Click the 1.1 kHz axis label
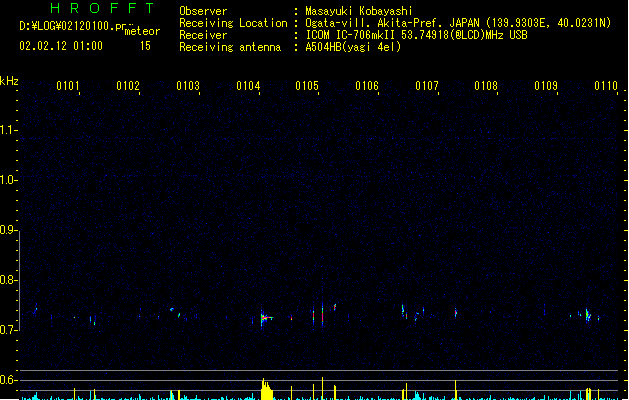This screenshot has height=400, width=629. coord(8,130)
